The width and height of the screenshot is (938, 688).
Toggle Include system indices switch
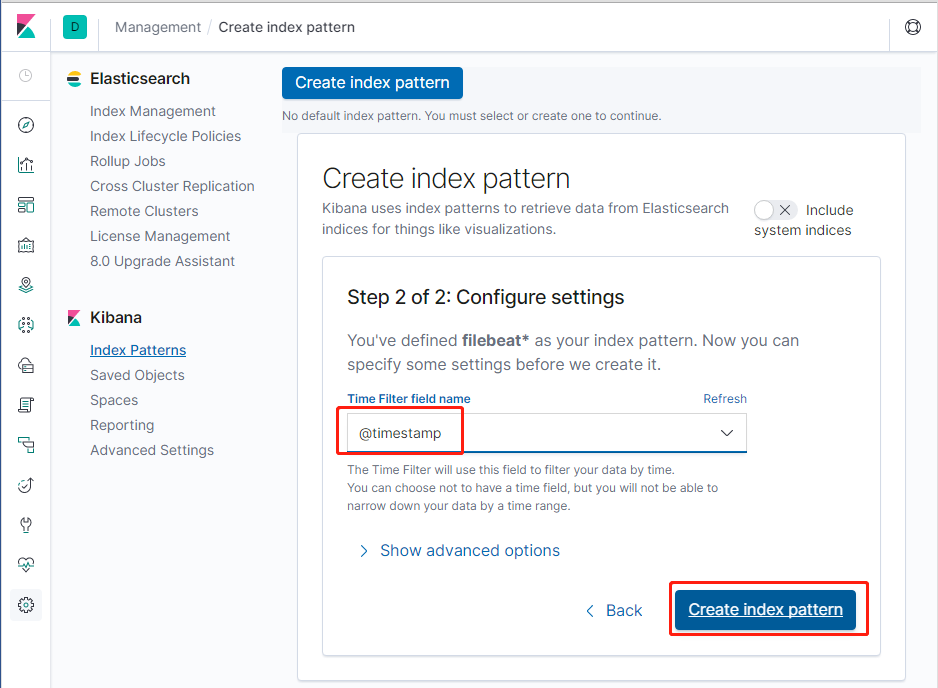(775, 210)
